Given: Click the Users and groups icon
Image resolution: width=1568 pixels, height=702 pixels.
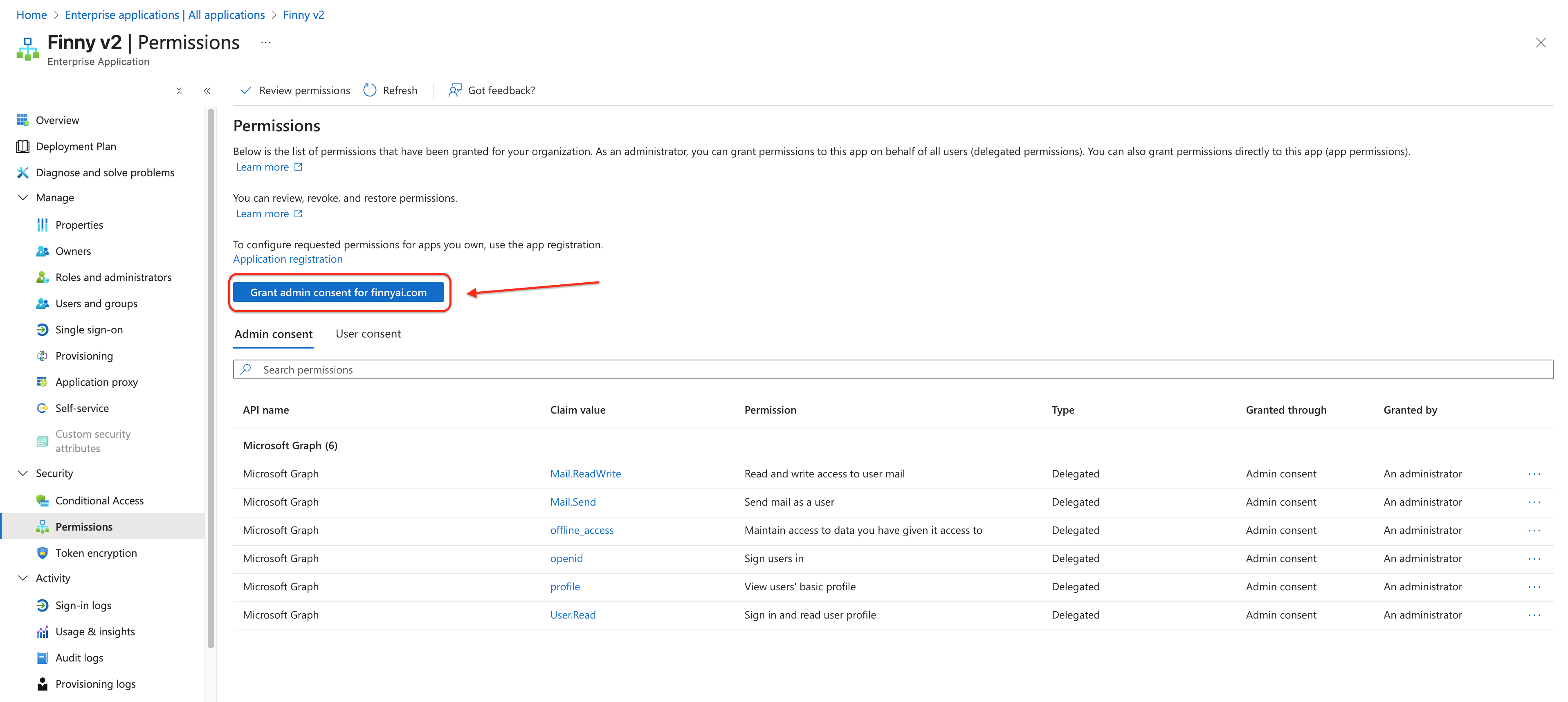Looking at the screenshot, I should [42, 303].
